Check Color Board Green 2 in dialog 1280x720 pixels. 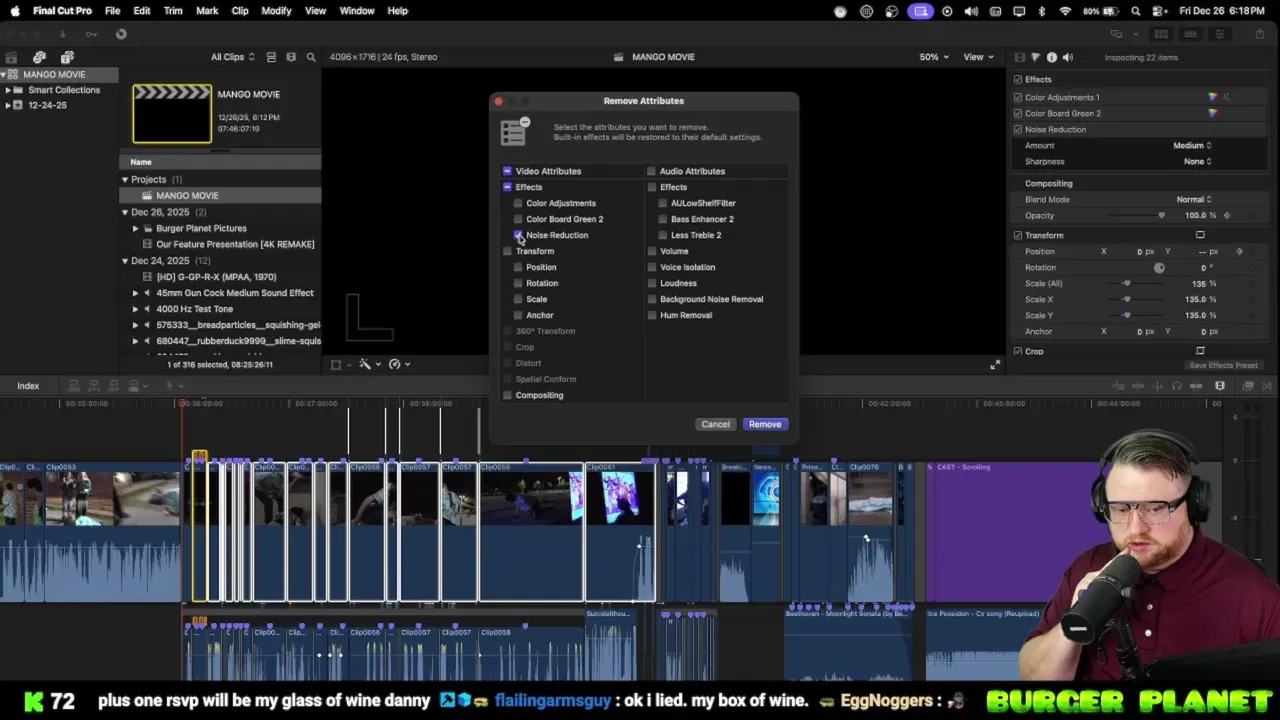click(518, 219)
